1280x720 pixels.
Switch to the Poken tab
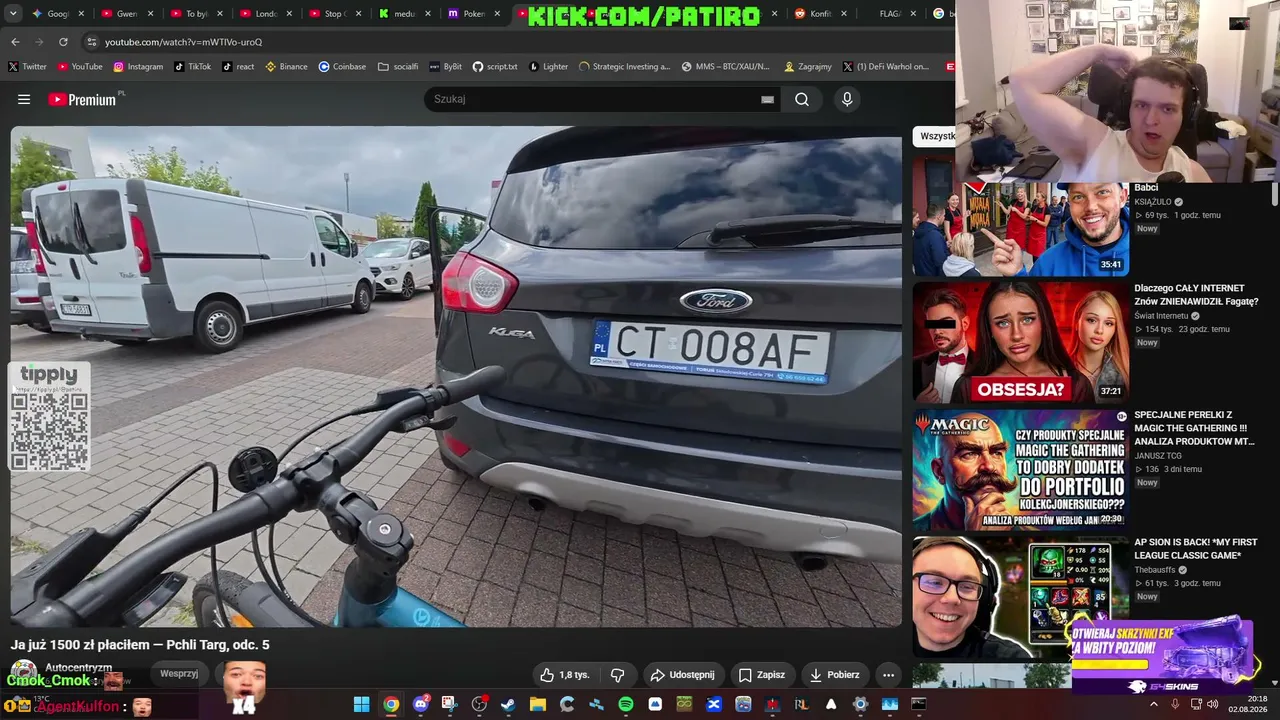click(x=473, y=14)
